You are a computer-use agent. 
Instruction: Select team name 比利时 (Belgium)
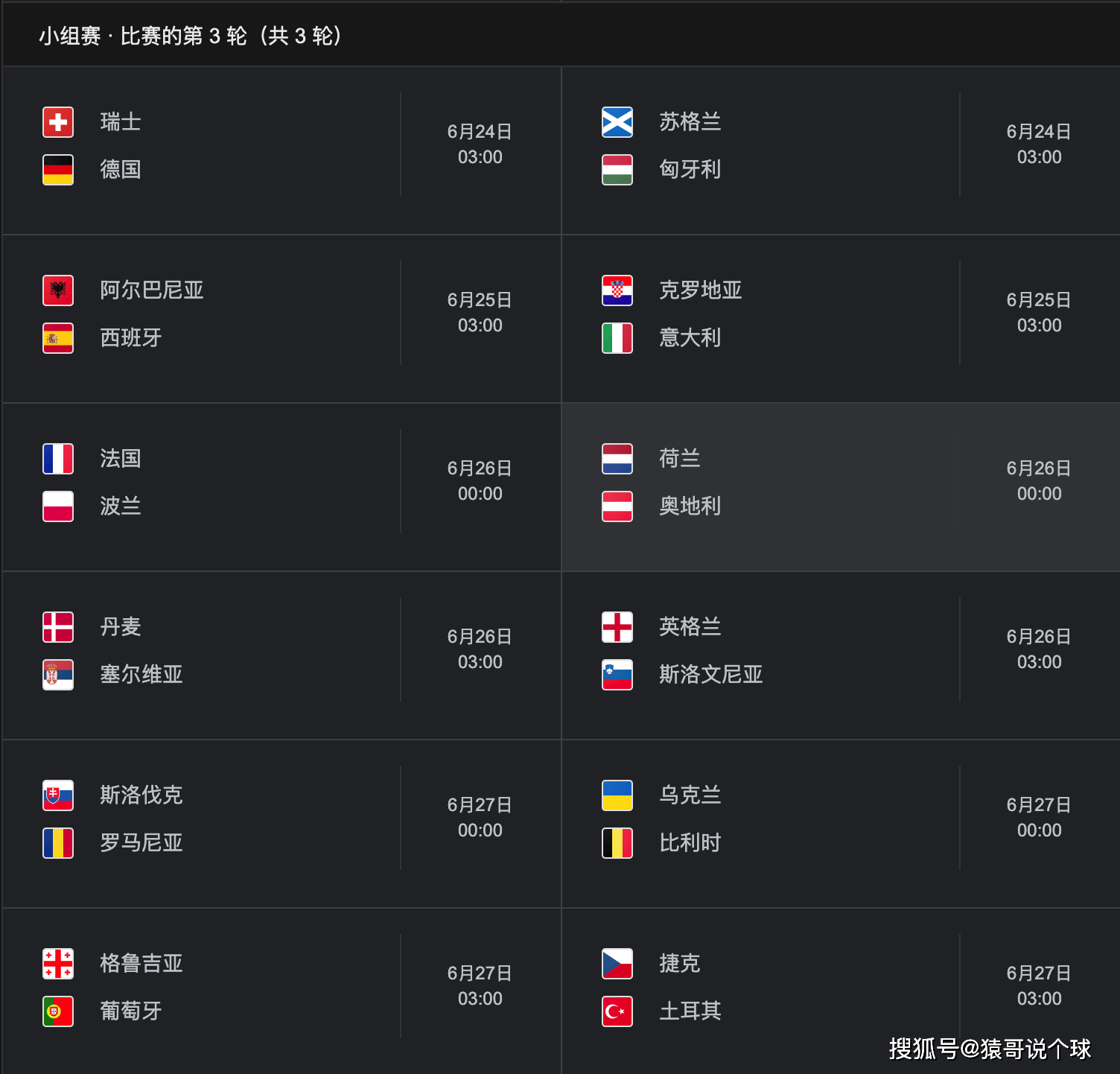[x=690, y=843]
